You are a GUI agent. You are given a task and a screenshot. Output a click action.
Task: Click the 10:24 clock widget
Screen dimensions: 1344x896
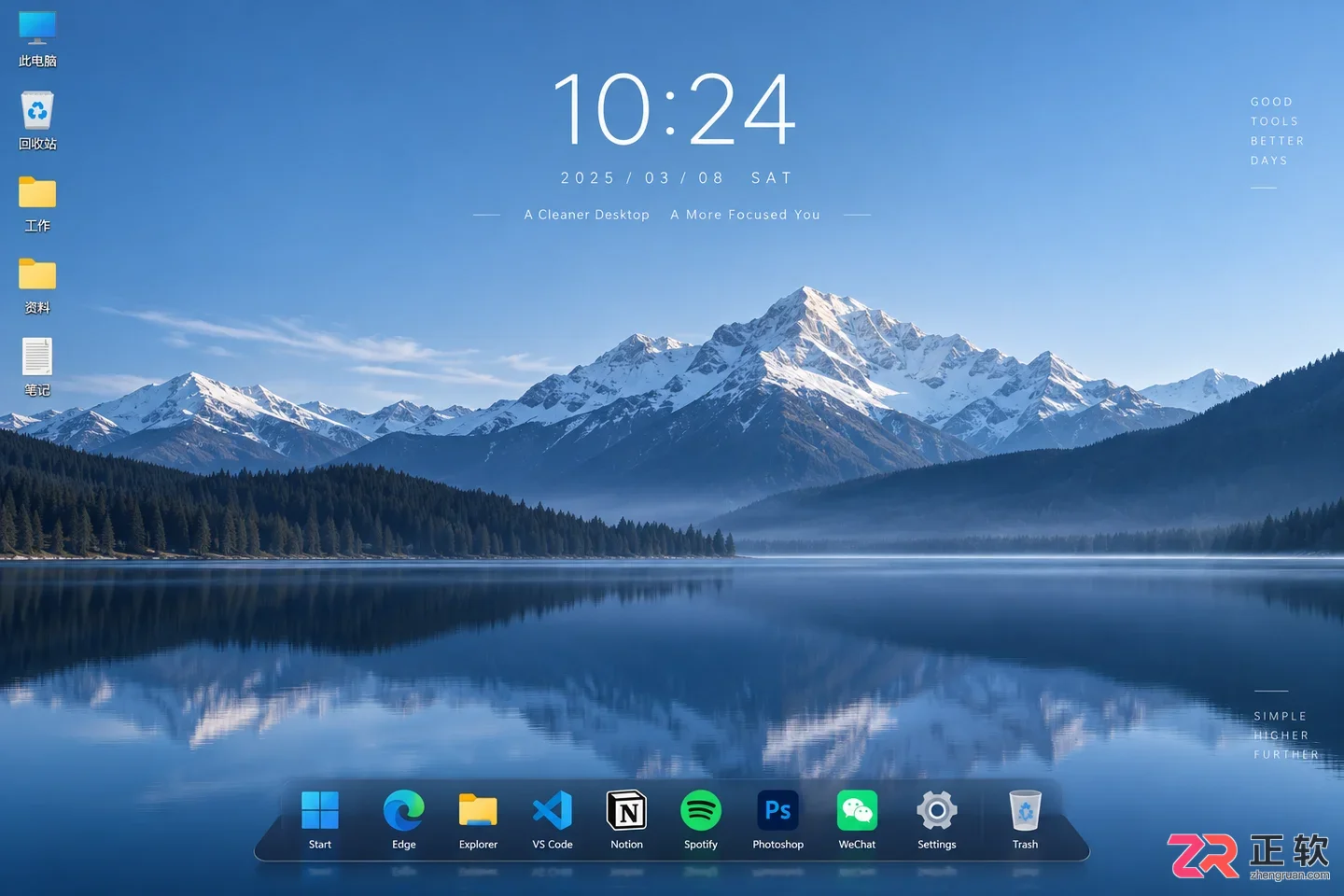click(x=674, y=110)
